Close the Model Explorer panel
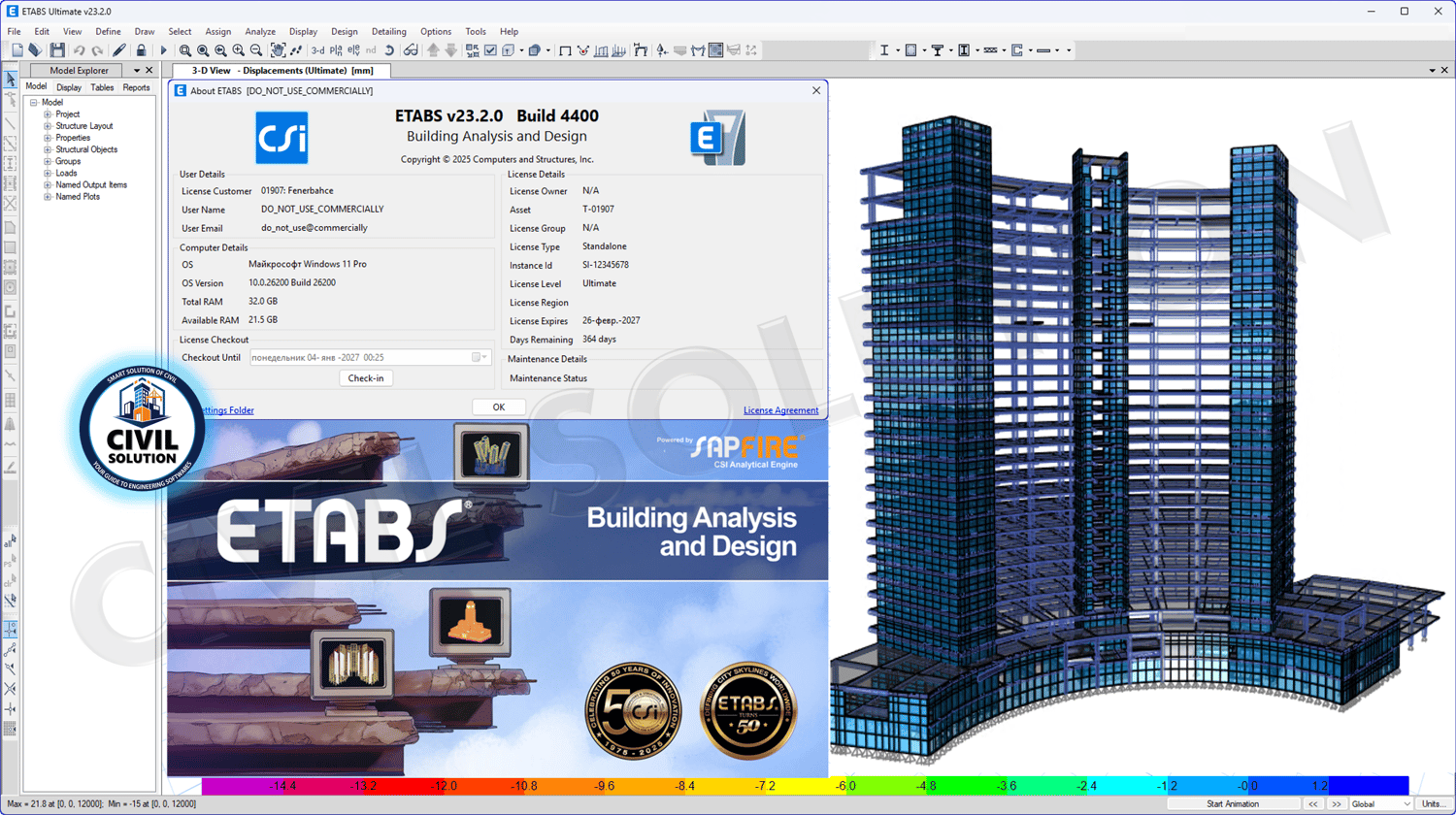Viewport: 1456px width, 815px height. point(149,71)
